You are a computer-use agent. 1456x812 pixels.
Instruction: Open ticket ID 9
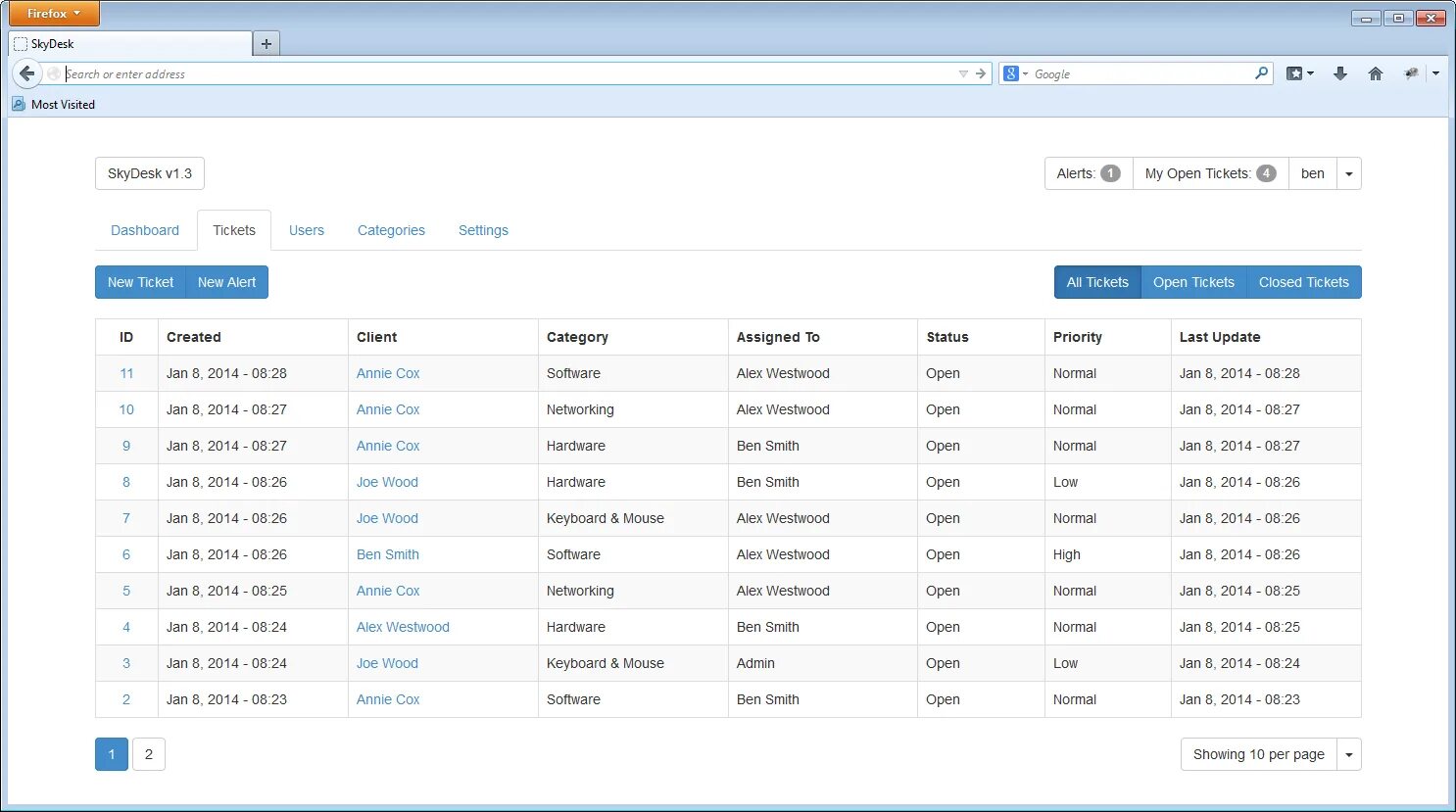[126, 446]
